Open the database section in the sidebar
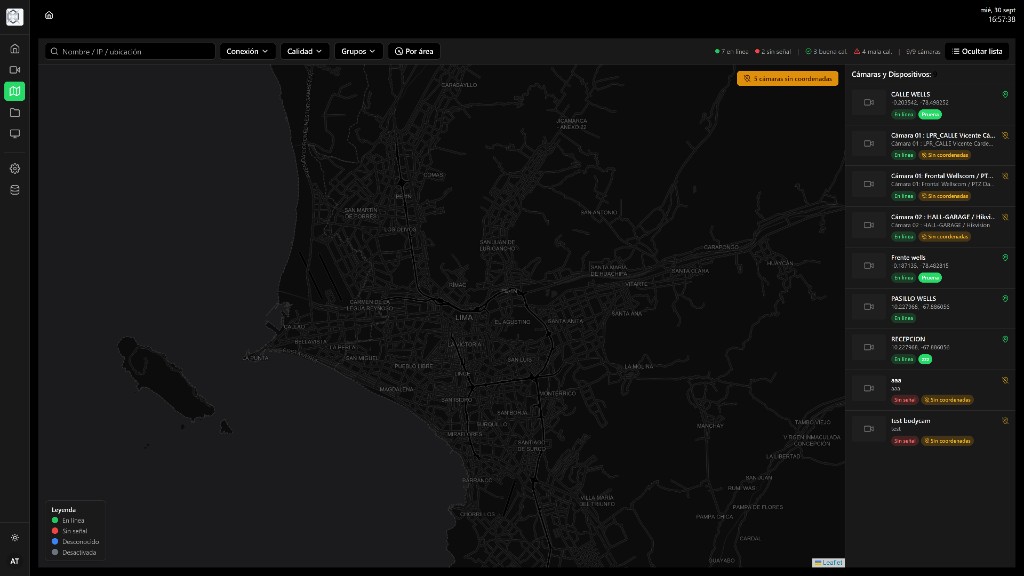 [x=14, y=190]
